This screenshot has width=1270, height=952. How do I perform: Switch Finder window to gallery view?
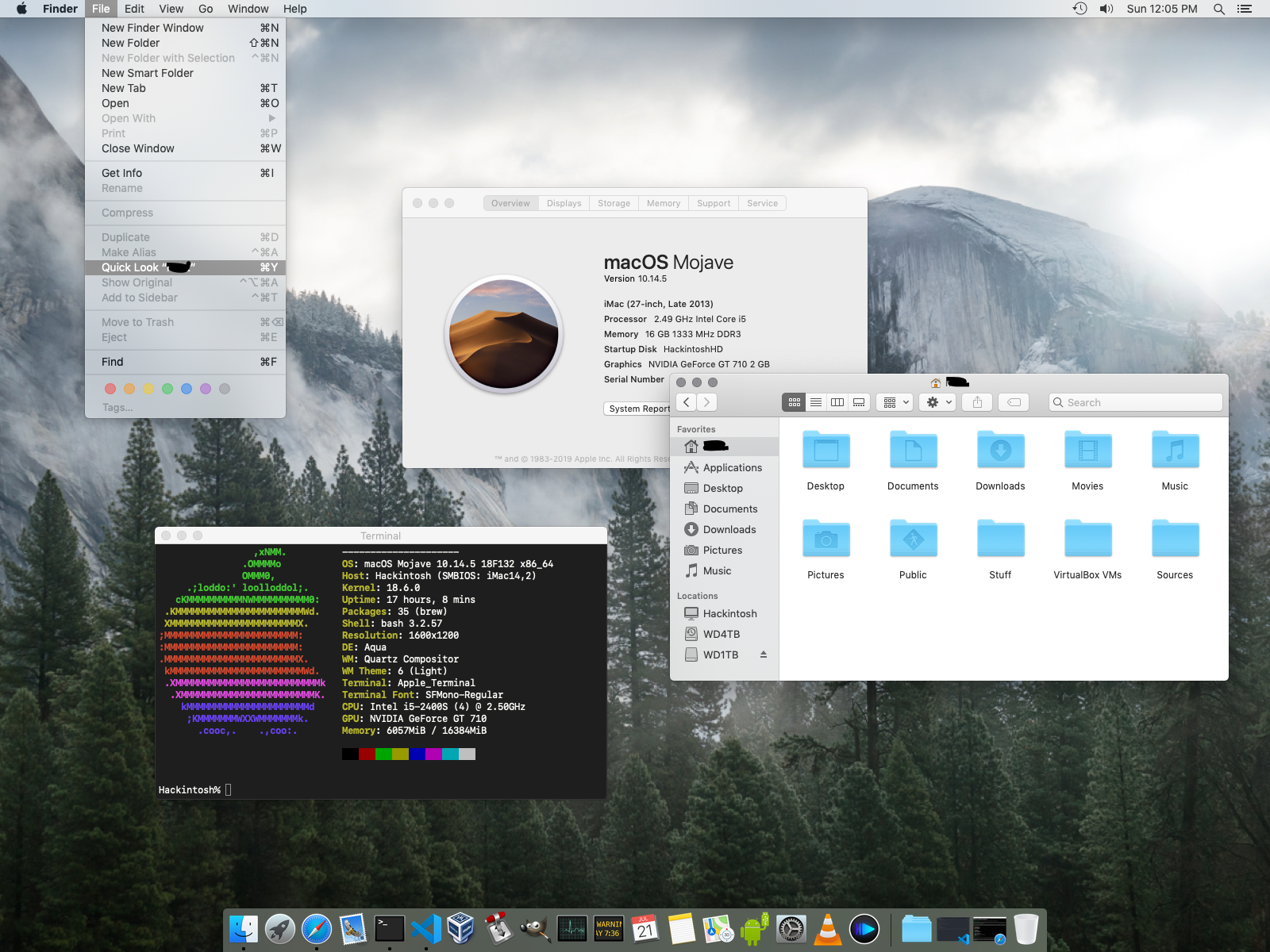859,402
